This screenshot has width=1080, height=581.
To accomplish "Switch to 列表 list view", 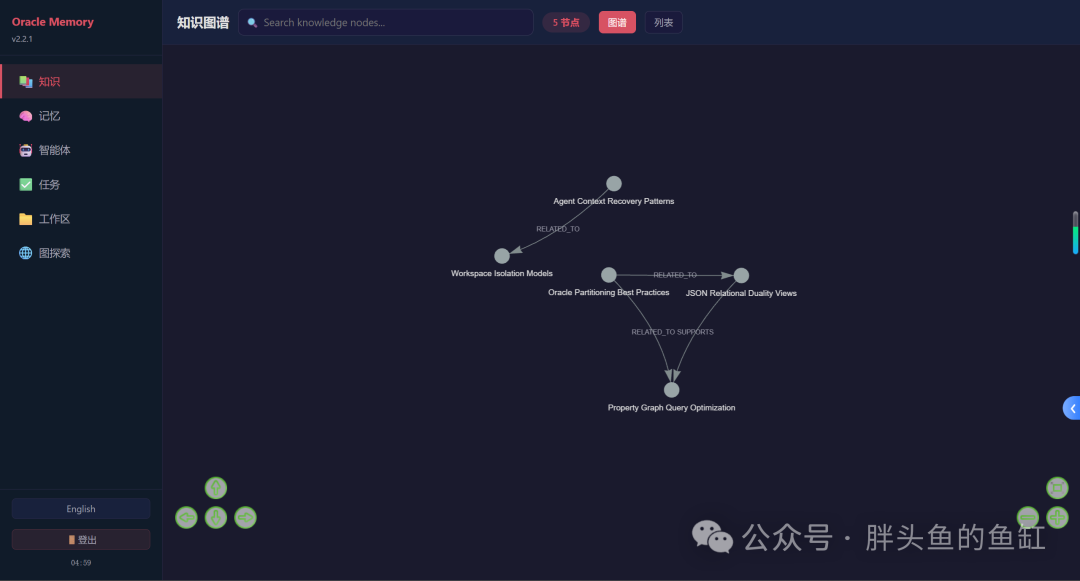I will [663, 23].
